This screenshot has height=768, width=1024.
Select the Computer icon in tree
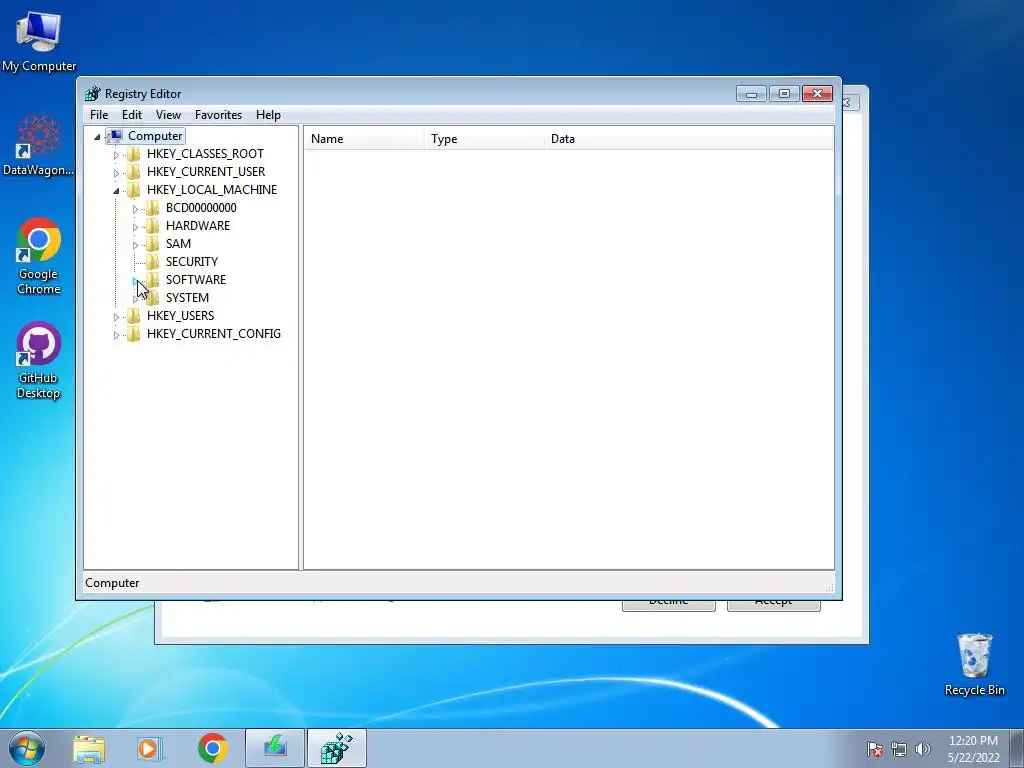click(115, 136)
